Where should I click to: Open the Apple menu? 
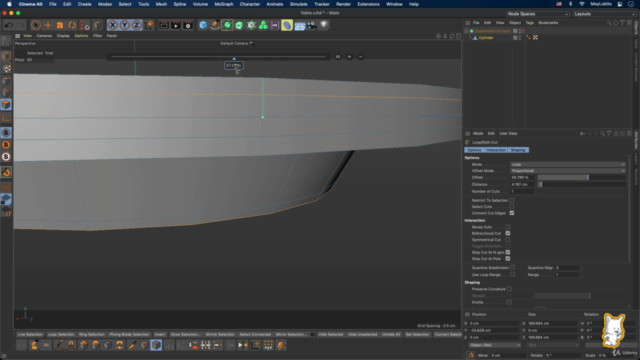click(x=9, y=4)
